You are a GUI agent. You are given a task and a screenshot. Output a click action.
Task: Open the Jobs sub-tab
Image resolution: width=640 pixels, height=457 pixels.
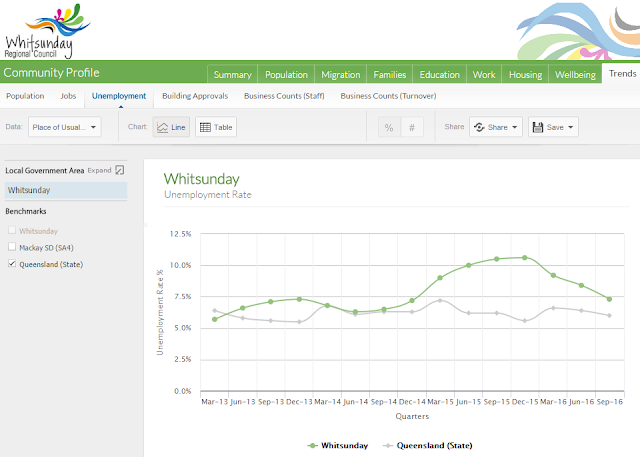click(x=68, y=96)
